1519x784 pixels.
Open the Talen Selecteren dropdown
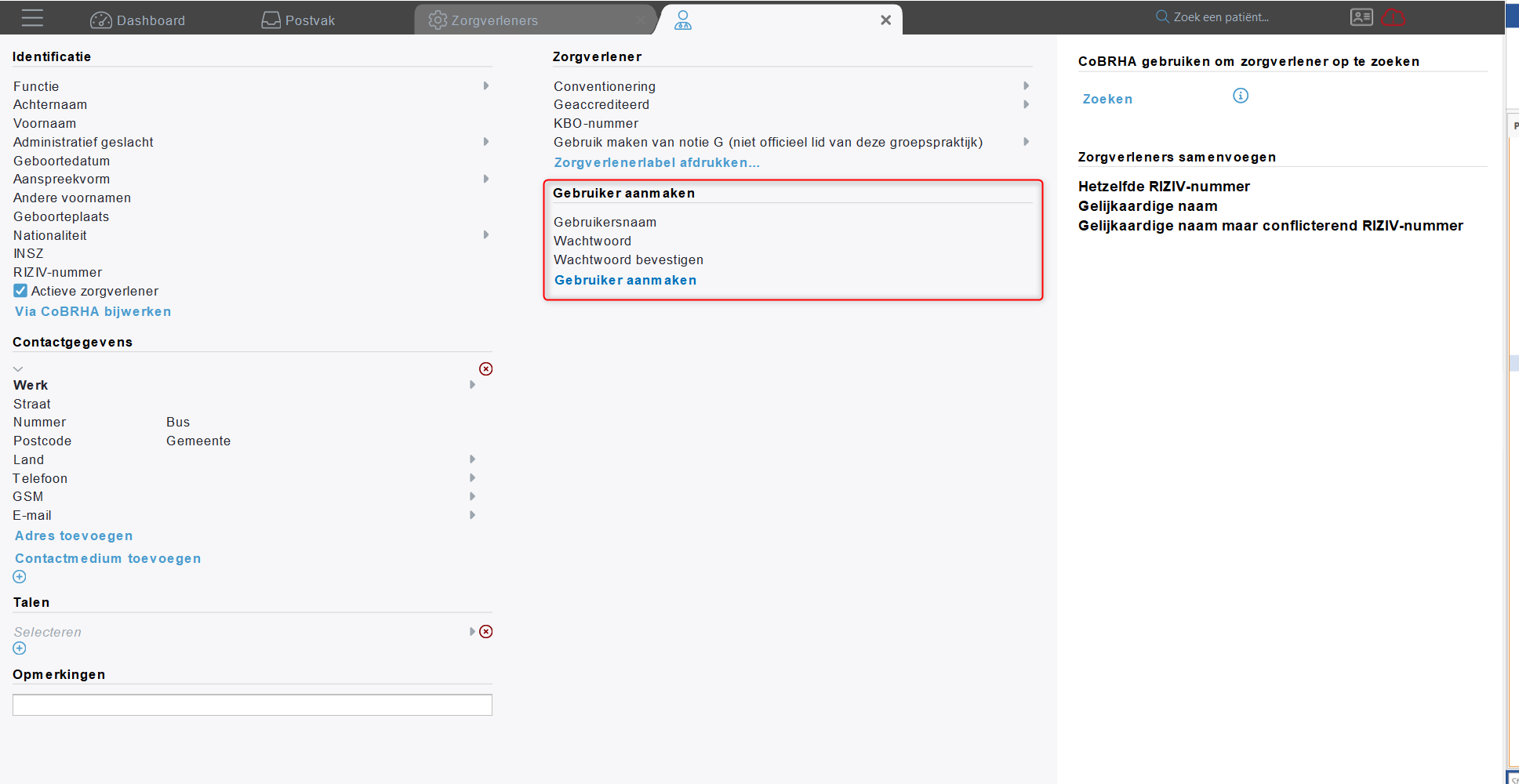point(472,632)
